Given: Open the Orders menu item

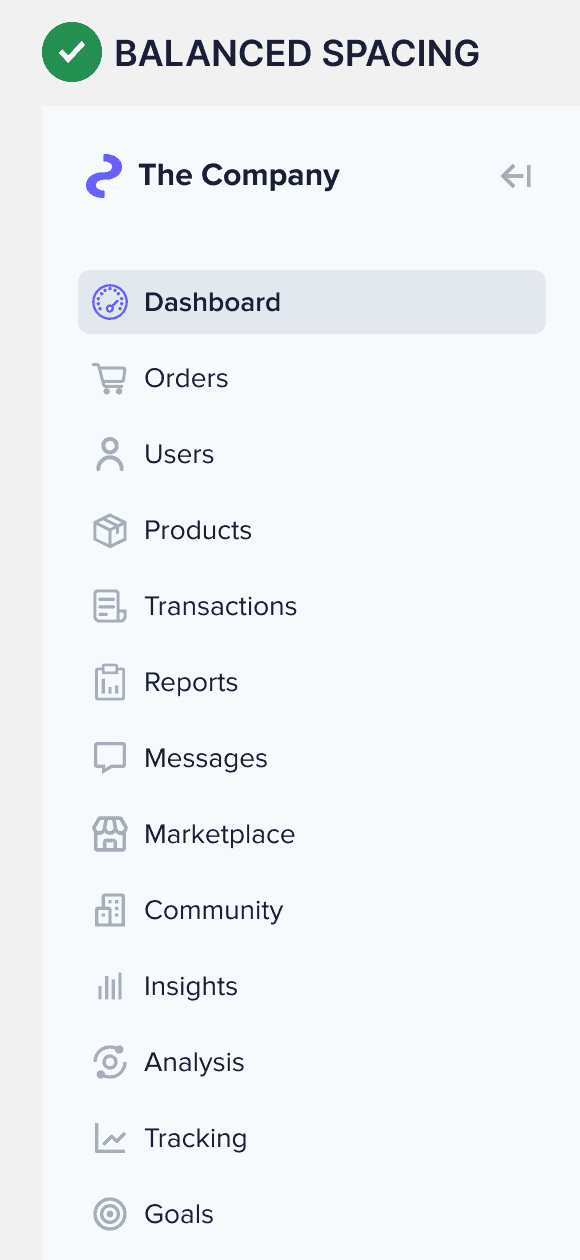Looking at the screenshot, I should 312,378.
